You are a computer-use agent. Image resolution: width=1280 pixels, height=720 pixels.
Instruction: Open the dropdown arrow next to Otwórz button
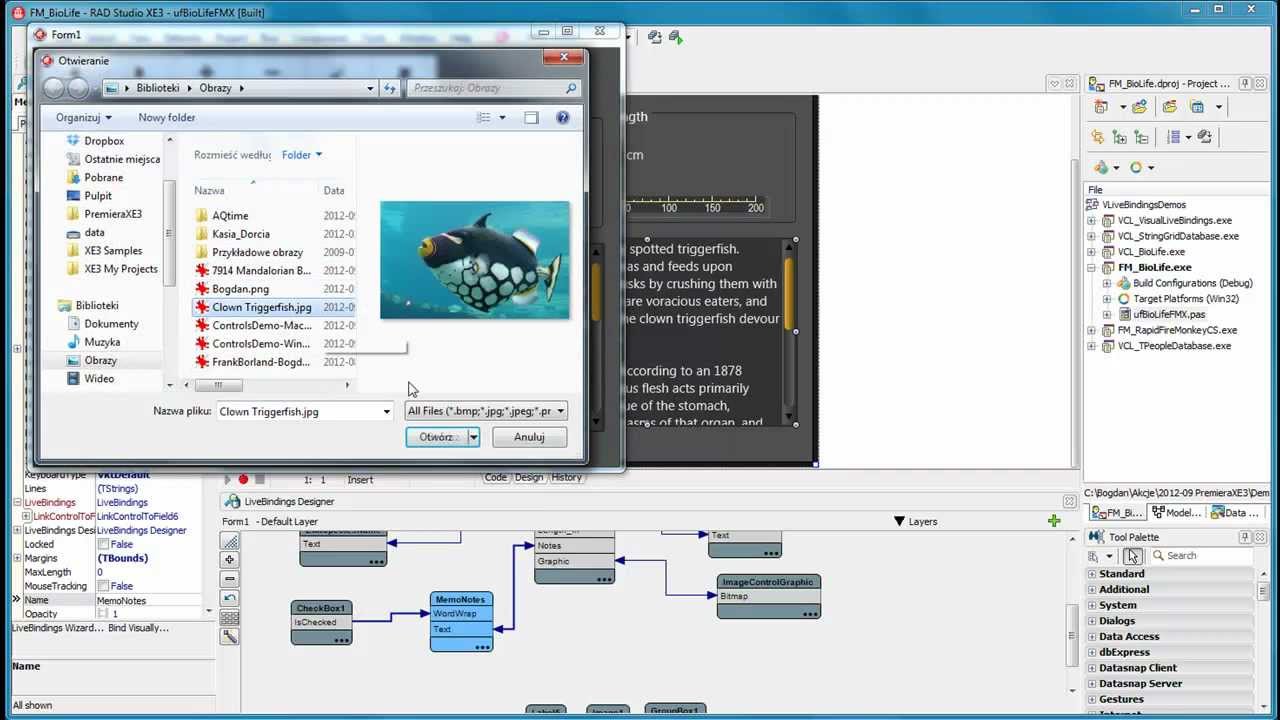point(474,437)
